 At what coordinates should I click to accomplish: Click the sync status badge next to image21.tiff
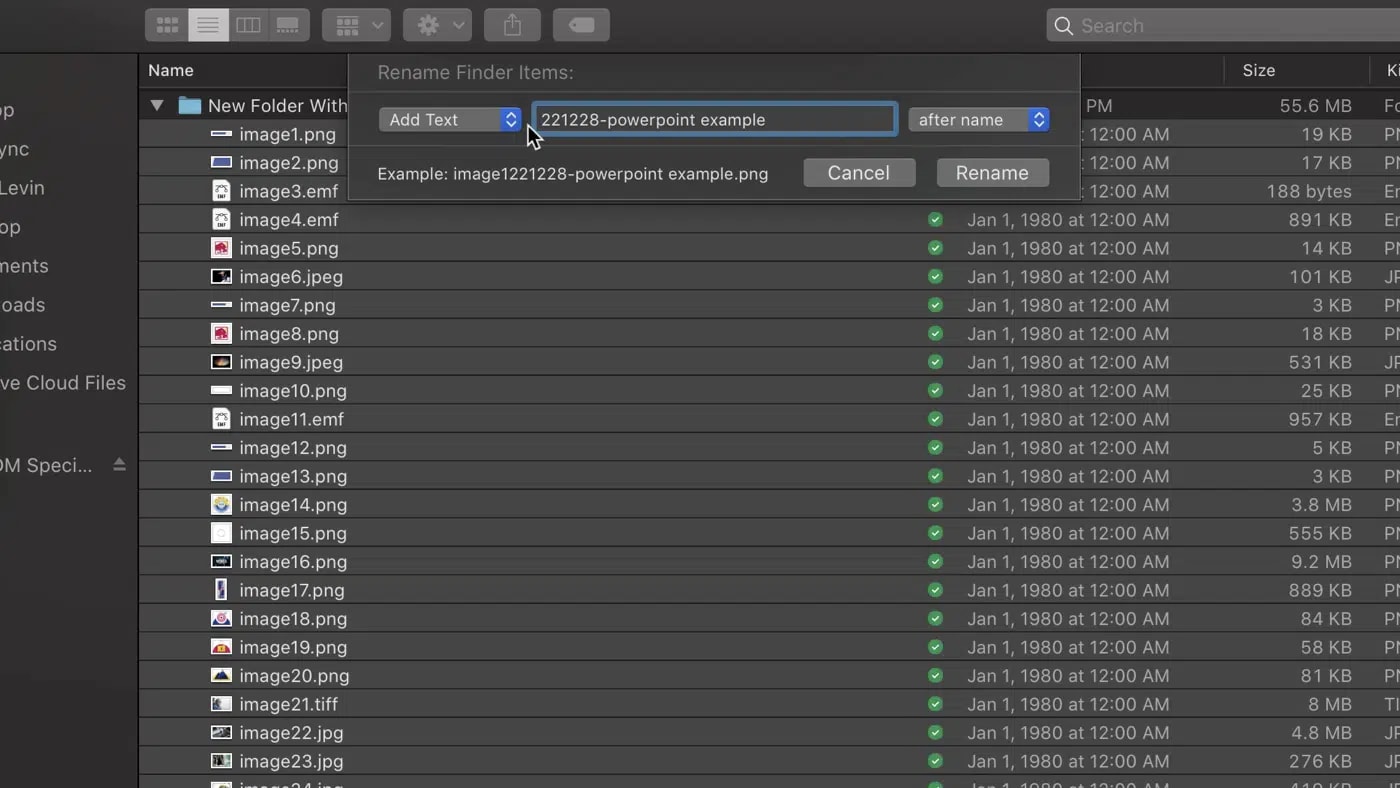tap(936, 704)
